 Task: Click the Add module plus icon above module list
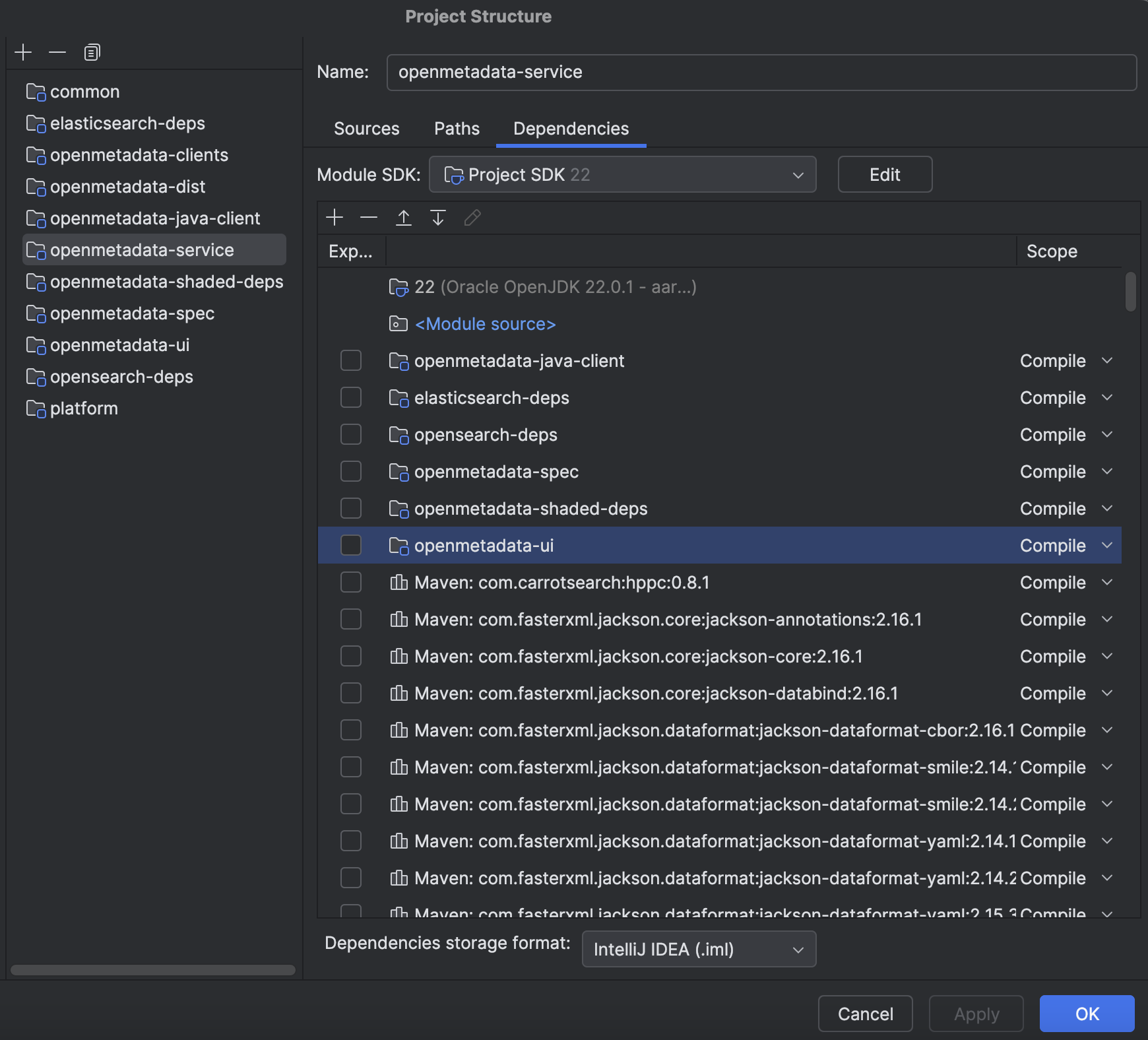(x=23, y=51)
